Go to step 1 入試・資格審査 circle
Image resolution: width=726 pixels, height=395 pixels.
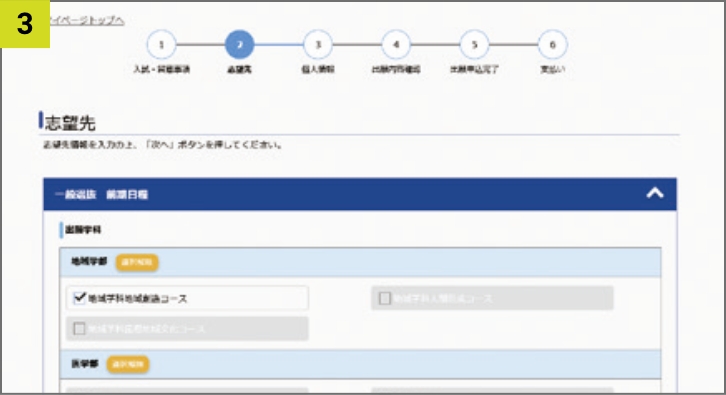161,45
